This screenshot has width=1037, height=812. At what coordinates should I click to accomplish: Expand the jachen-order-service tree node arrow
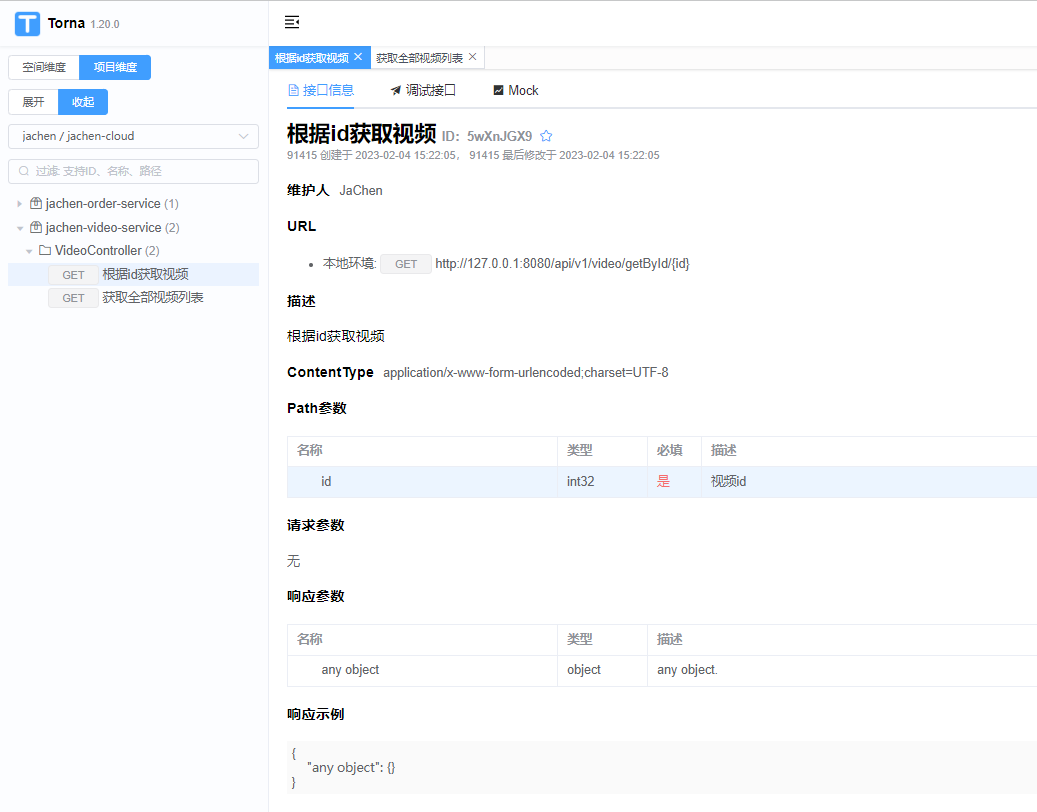click(19, 204)
